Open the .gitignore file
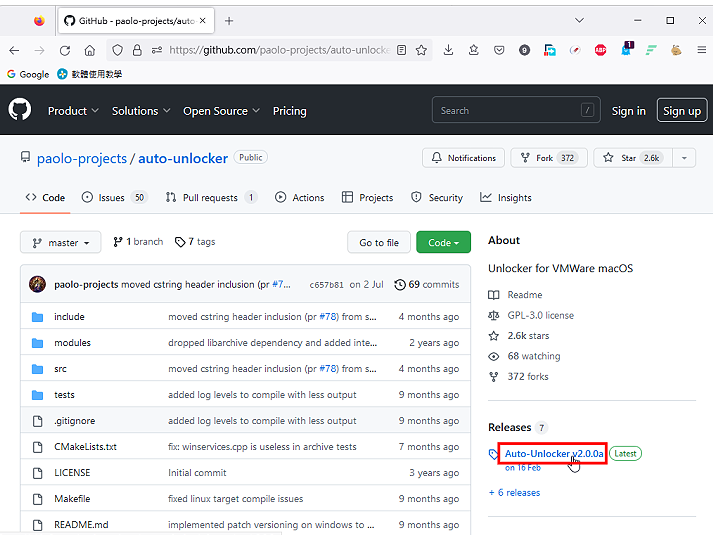The width and height of the screenshot is (713, 535). point(75,420)
